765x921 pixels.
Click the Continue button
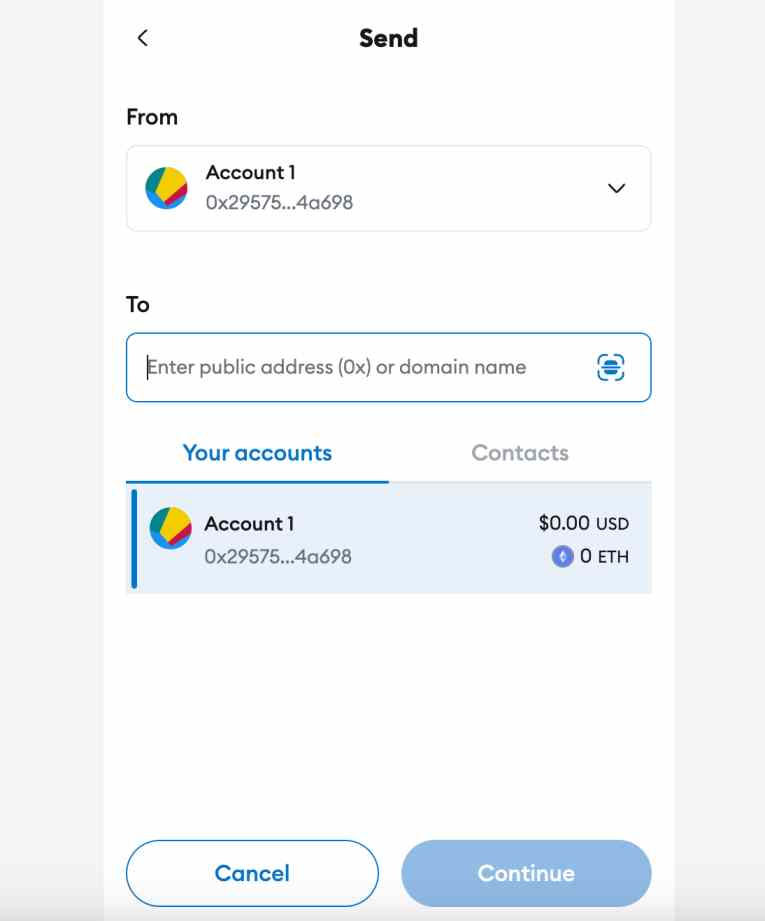(526, 873)
